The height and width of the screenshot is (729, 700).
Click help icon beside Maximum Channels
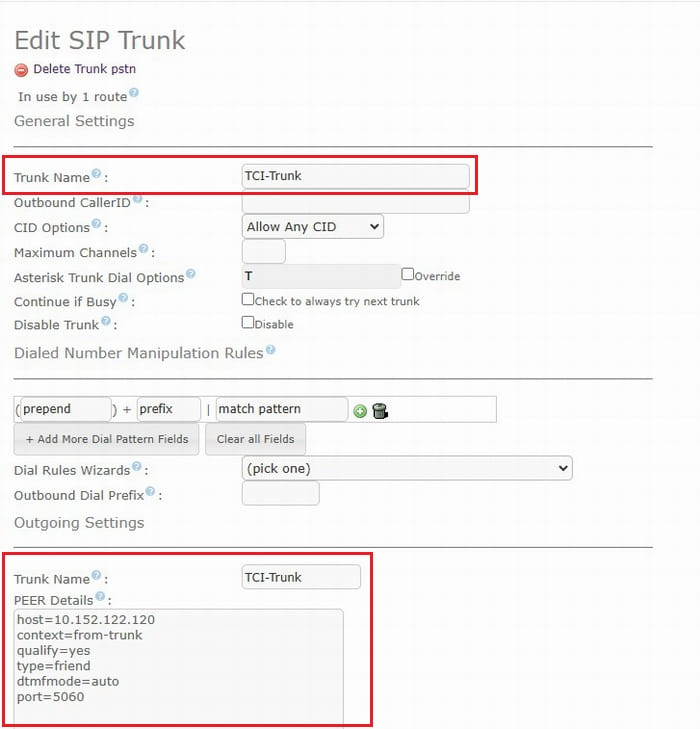(x=144, y=249)
